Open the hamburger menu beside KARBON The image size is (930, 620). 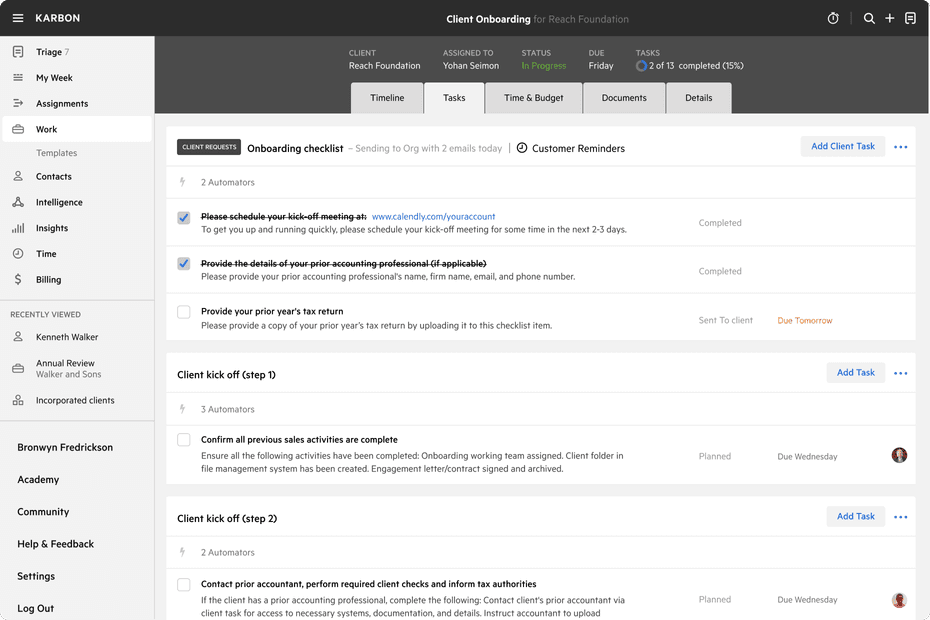[17, 17]
